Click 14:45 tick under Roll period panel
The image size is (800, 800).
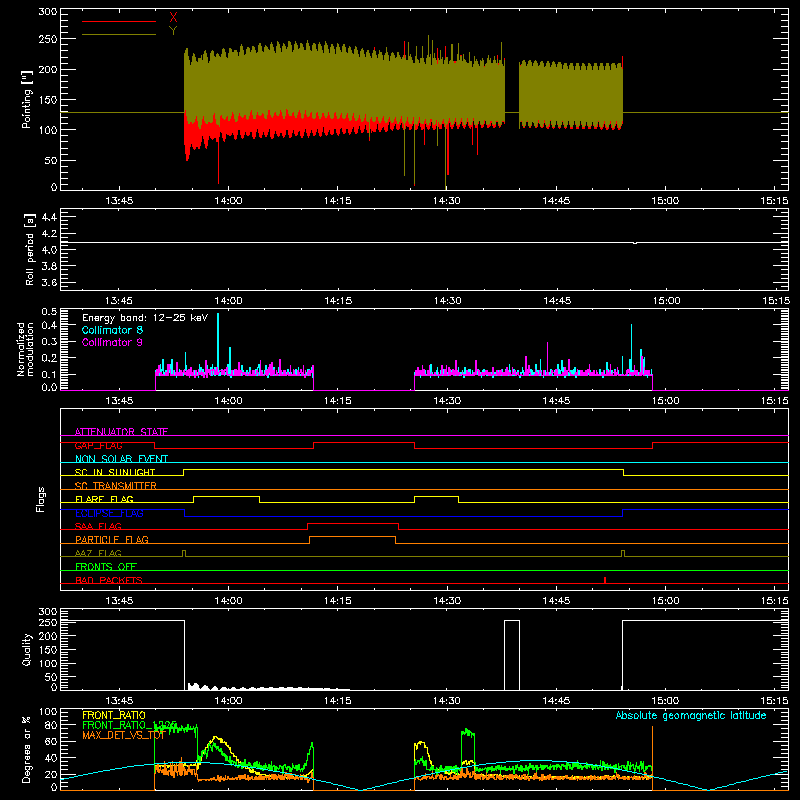(x=556, y=301)
